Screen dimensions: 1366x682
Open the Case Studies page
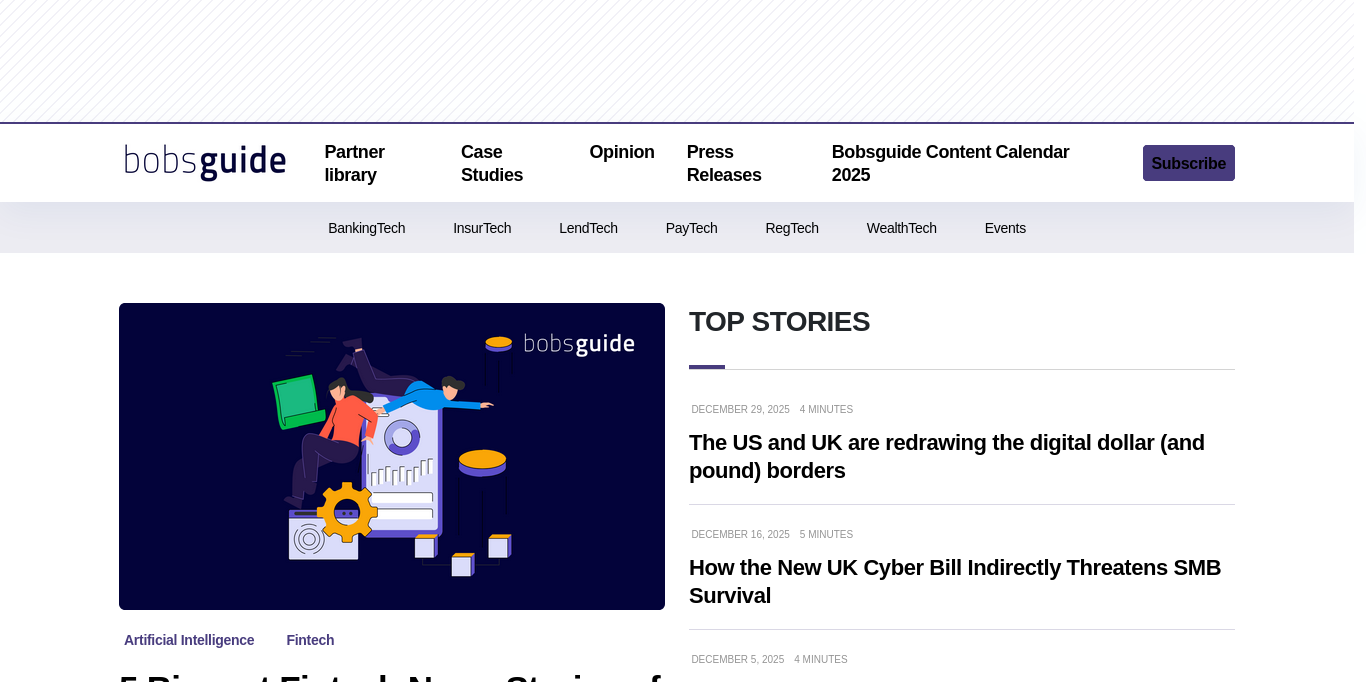492,163
